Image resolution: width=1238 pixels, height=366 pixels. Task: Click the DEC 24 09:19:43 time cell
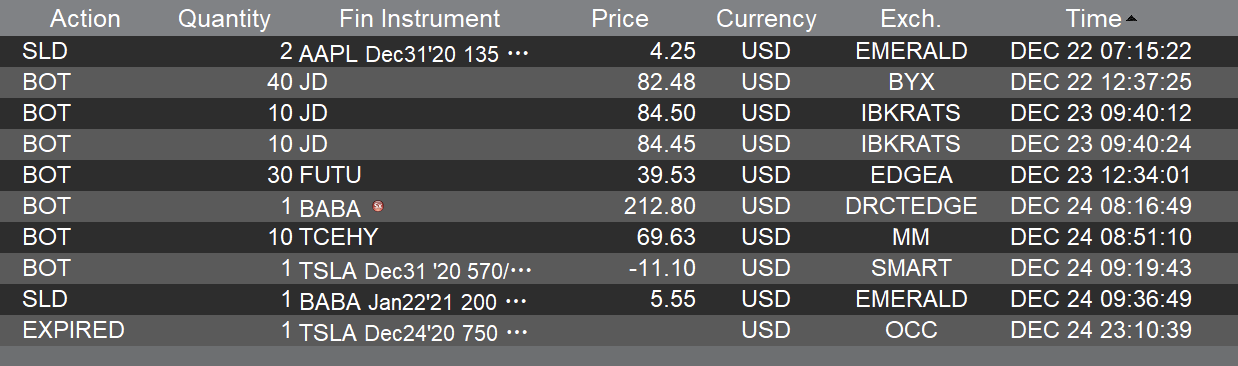(x=1101, y=269)
